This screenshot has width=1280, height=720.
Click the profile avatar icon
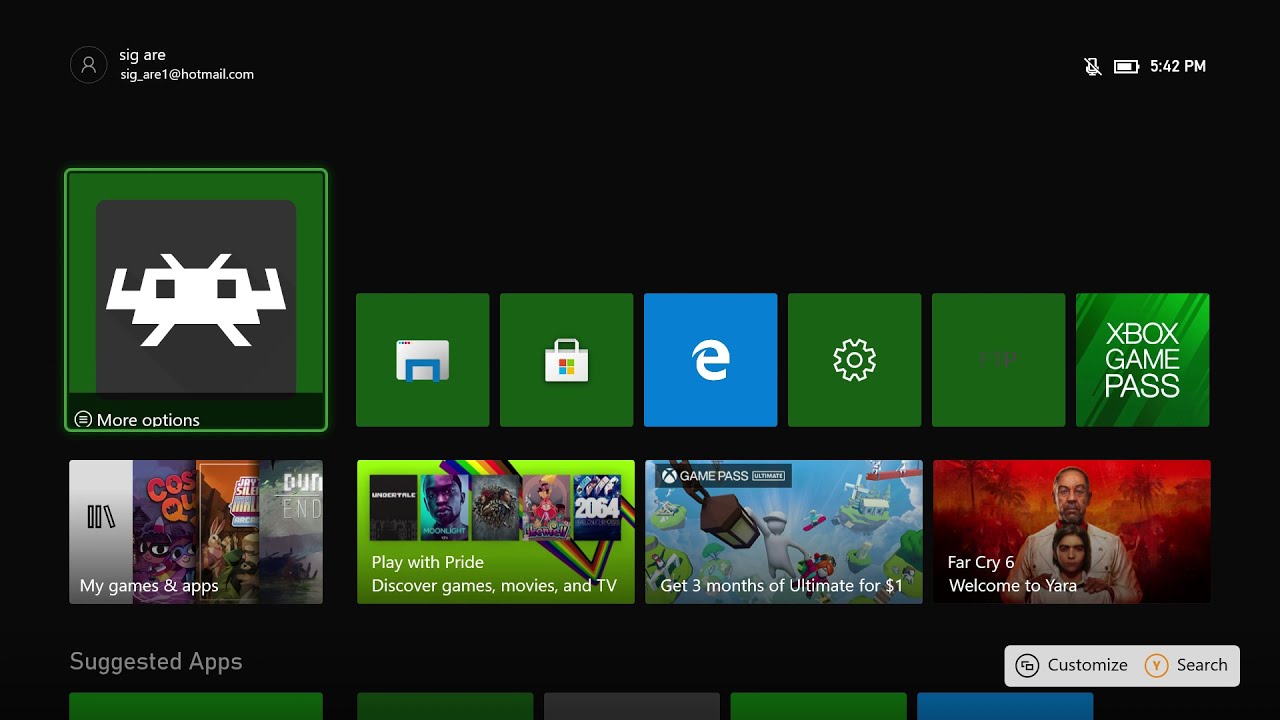tap(89, 65)
